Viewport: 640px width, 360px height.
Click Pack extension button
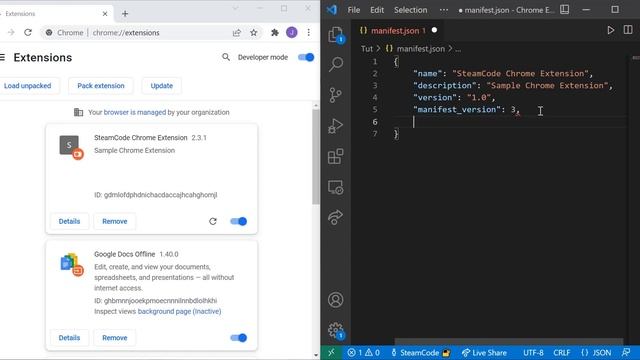click(x=101, y=86)
